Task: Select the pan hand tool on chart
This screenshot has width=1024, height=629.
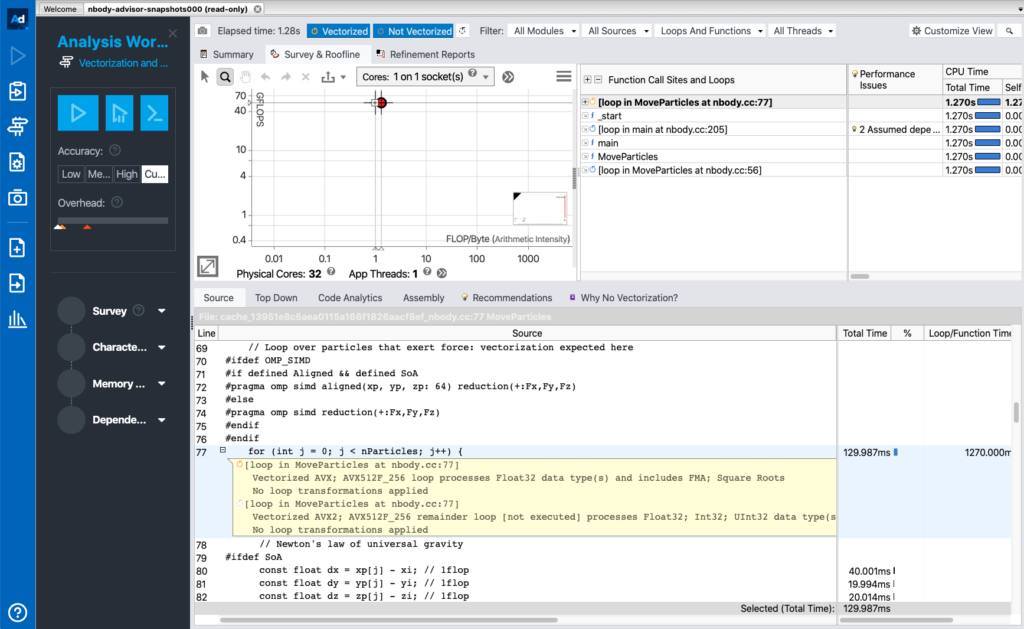Action: (x=245, y=76)
